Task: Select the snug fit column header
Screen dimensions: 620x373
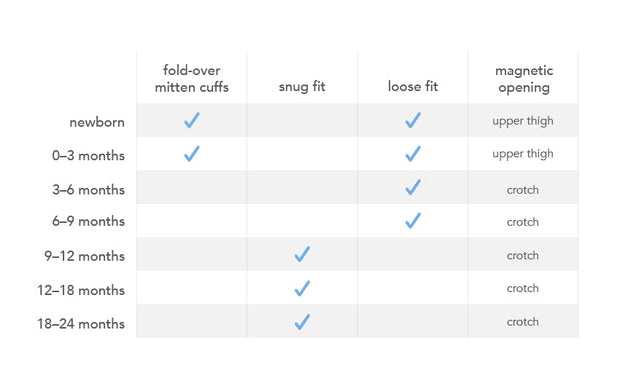Action: click(x=302, y=86)
